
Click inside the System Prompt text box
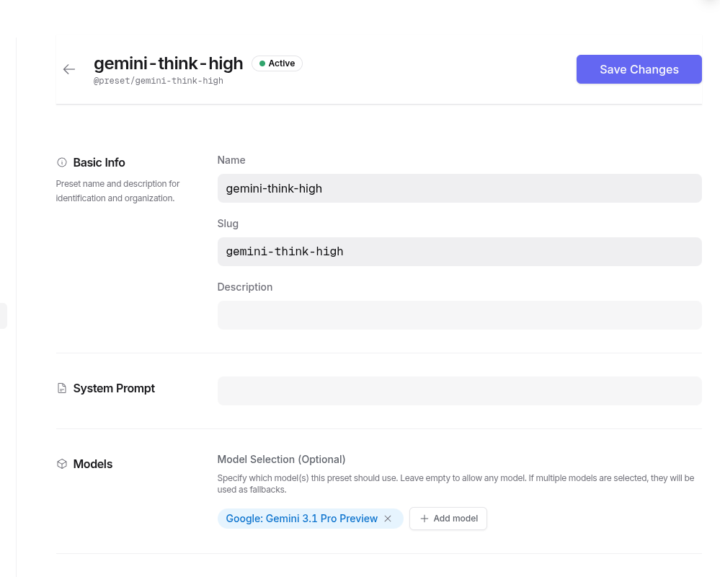[459, 390]
